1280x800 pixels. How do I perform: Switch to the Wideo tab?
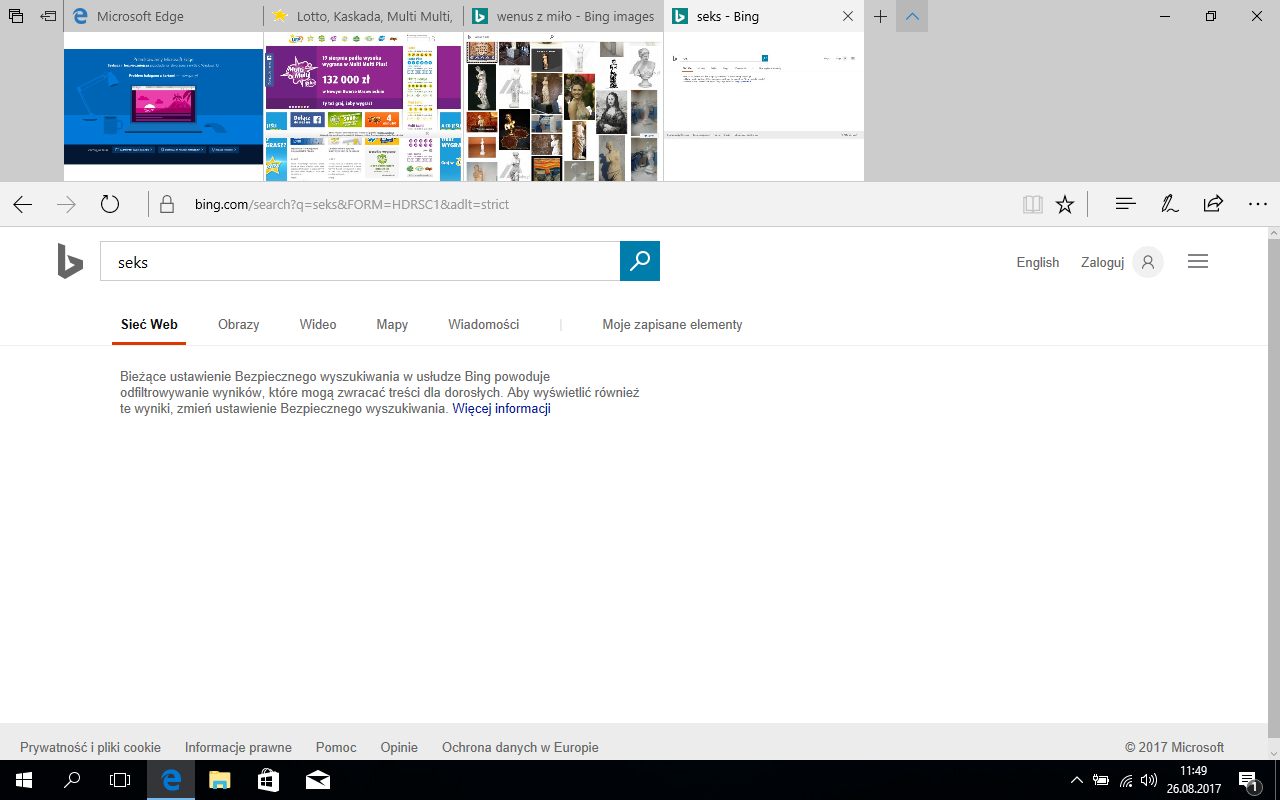point(318,325)
